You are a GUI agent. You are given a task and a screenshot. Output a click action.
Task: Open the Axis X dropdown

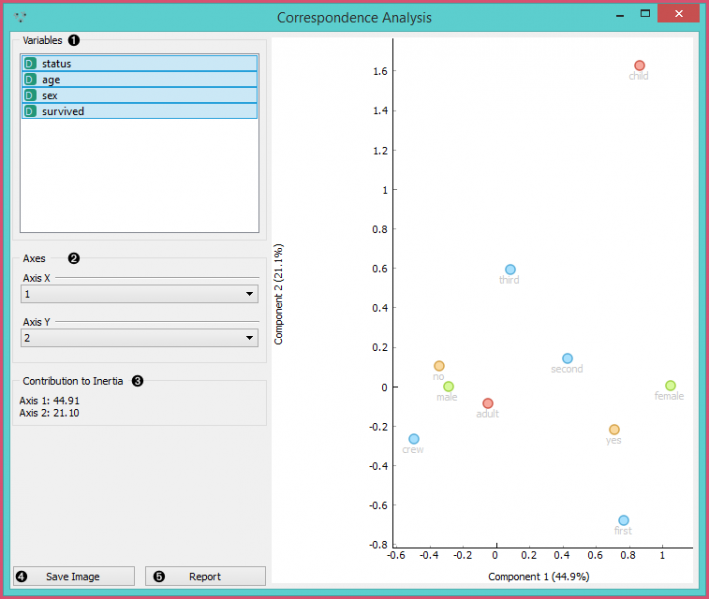coord(139,294)
